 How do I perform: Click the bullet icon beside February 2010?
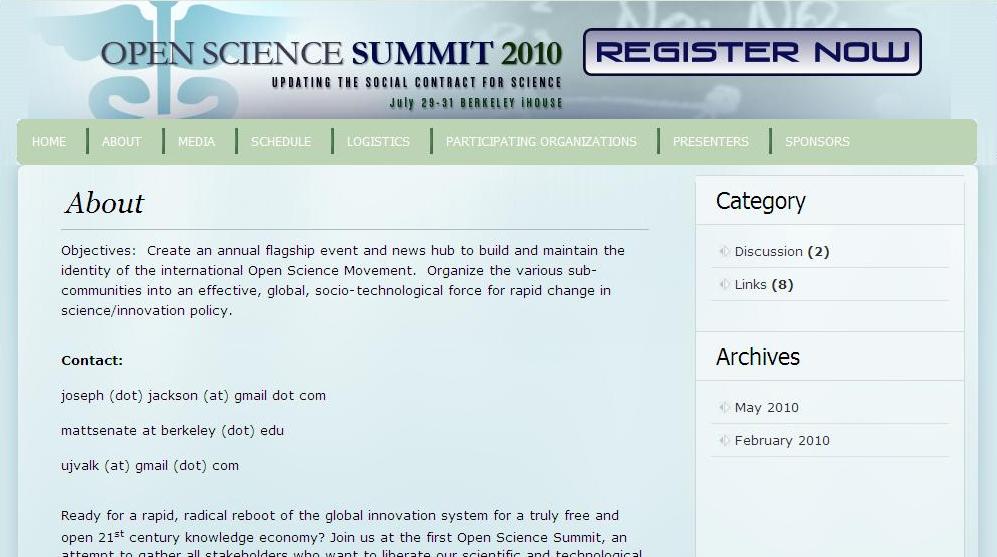tap(724, 441)
